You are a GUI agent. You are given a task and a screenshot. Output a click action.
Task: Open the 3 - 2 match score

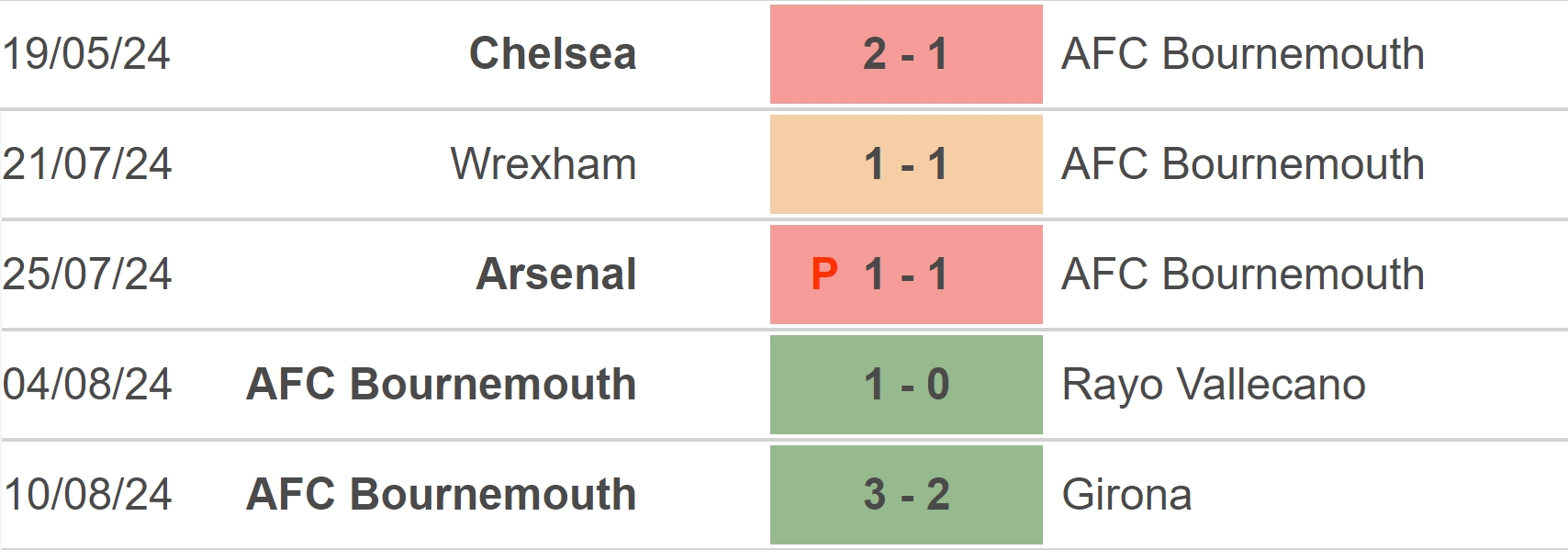coord(906,495)
